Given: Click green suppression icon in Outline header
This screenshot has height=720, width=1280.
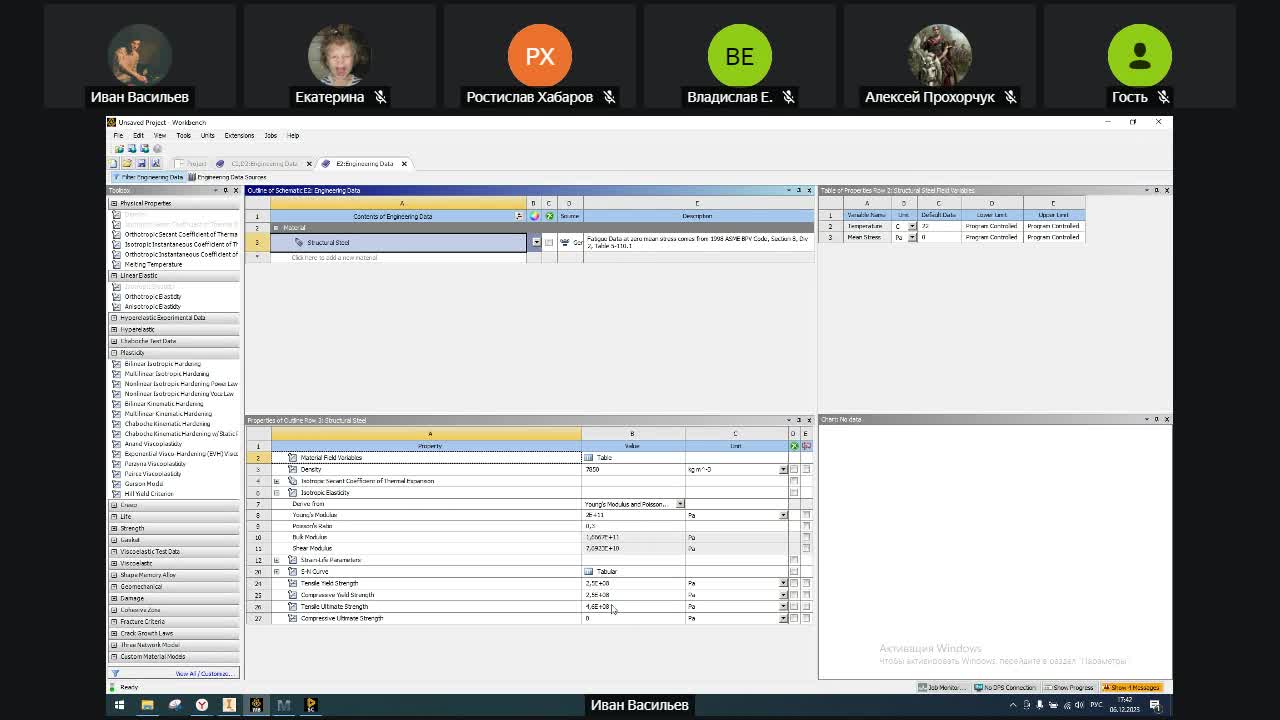Looking at the screenshot, I should [x=548, y=216].
